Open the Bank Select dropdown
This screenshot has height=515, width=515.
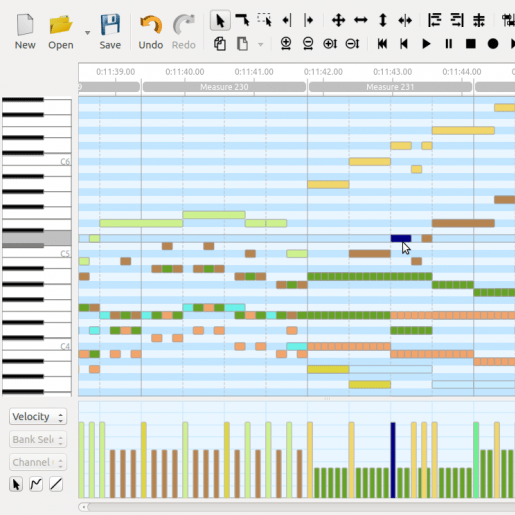[38, 439]
